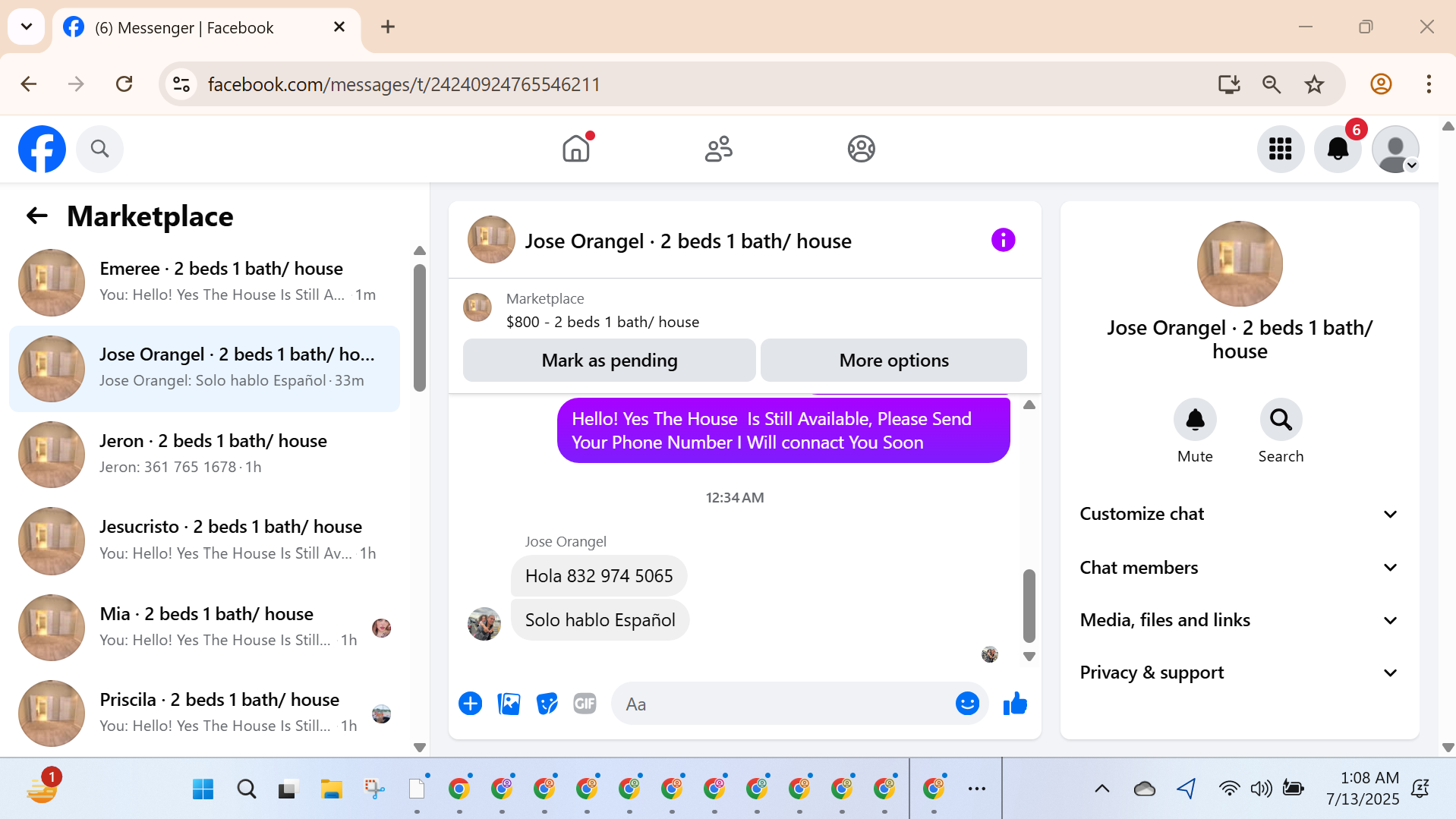1456x819 pixels.
Task: Open a new browser tab
Action: [x=388, y=27]
